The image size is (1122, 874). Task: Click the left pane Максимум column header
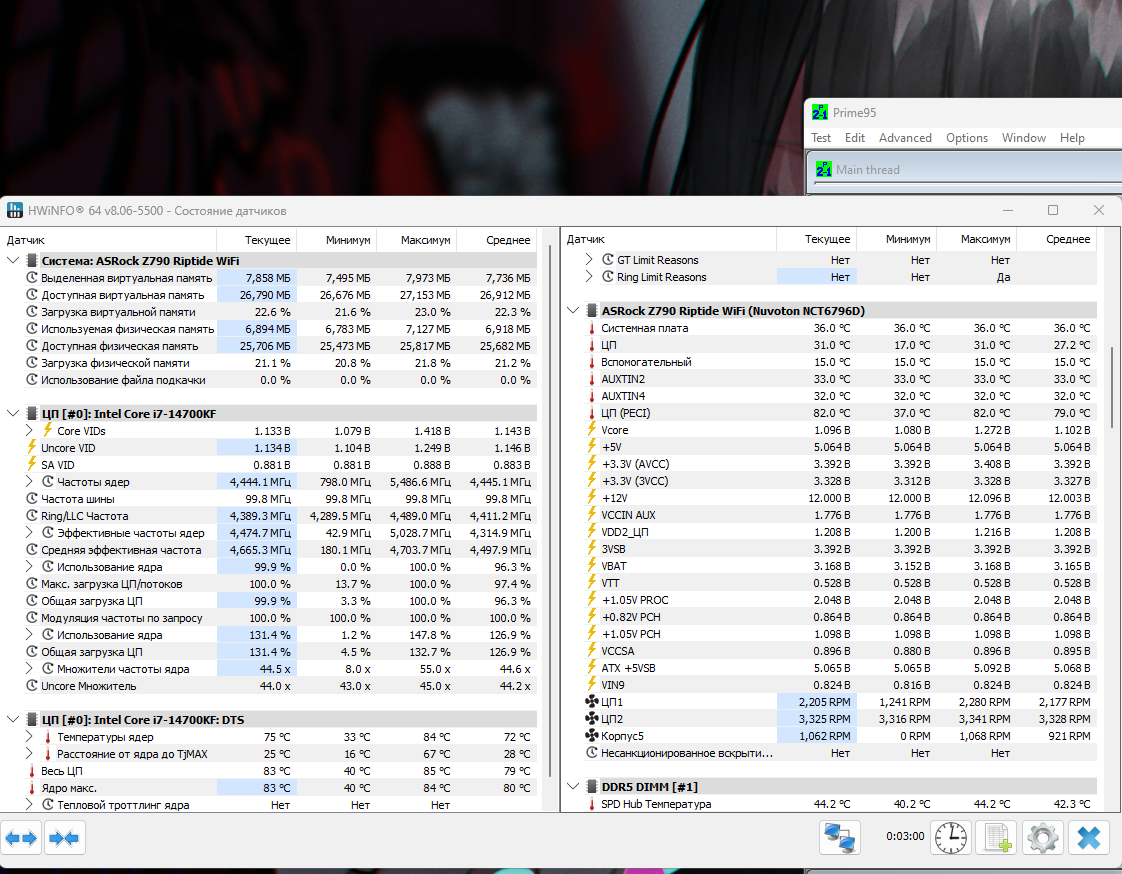click(x=416, y=240)
